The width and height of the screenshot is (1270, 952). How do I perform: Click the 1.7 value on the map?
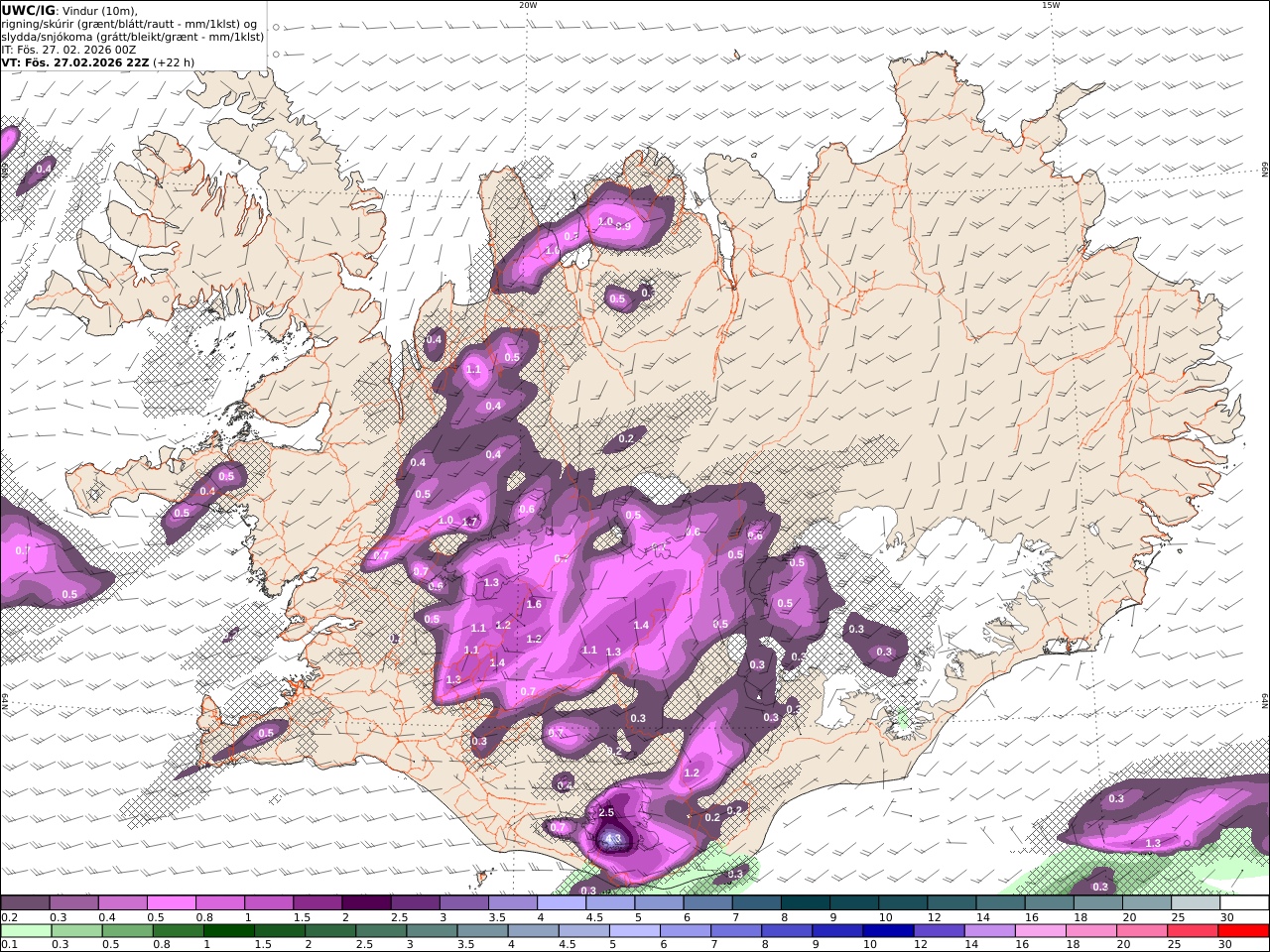click(470, 522)
